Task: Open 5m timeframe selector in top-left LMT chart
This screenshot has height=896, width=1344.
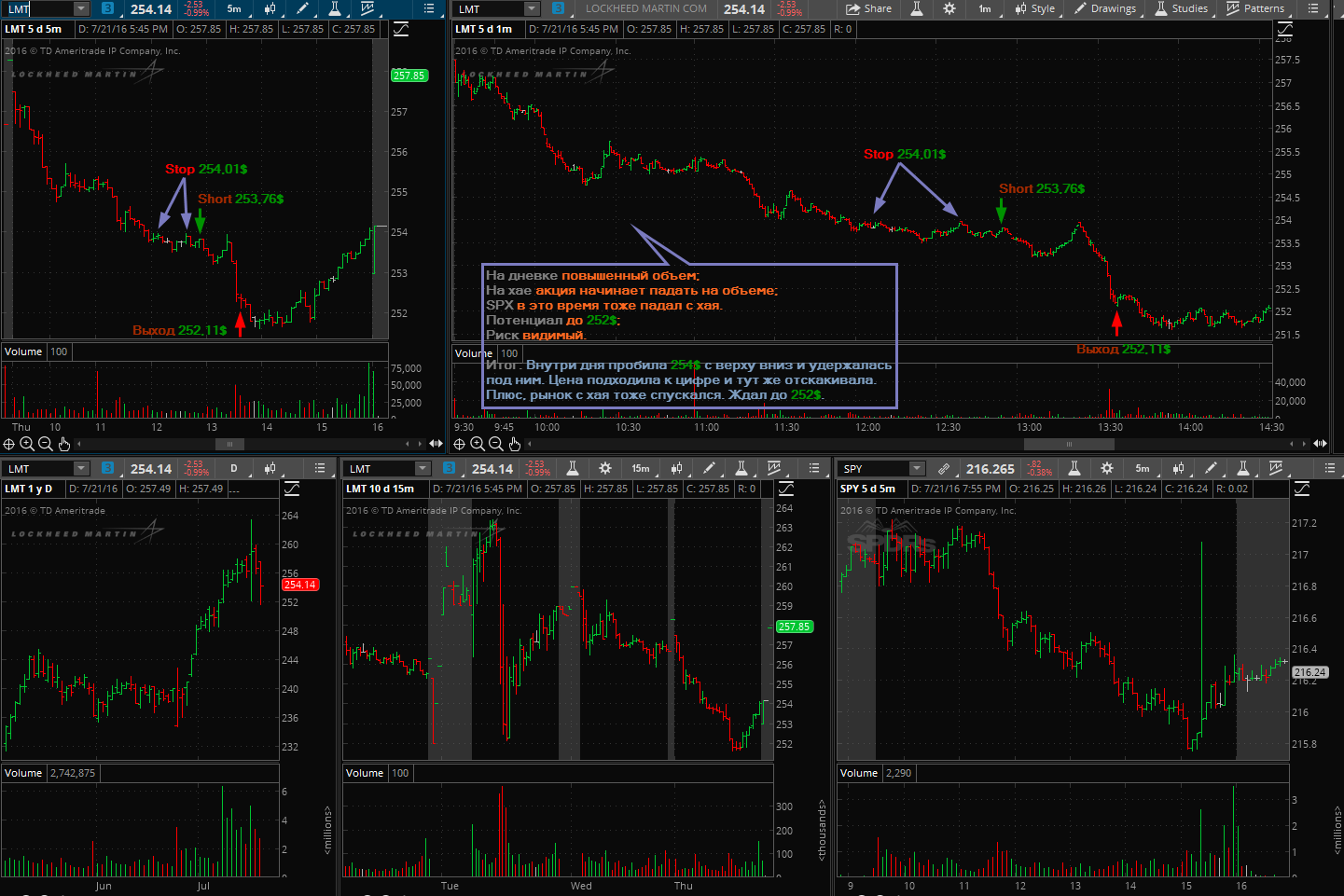Action: click(x=234, y=8)
